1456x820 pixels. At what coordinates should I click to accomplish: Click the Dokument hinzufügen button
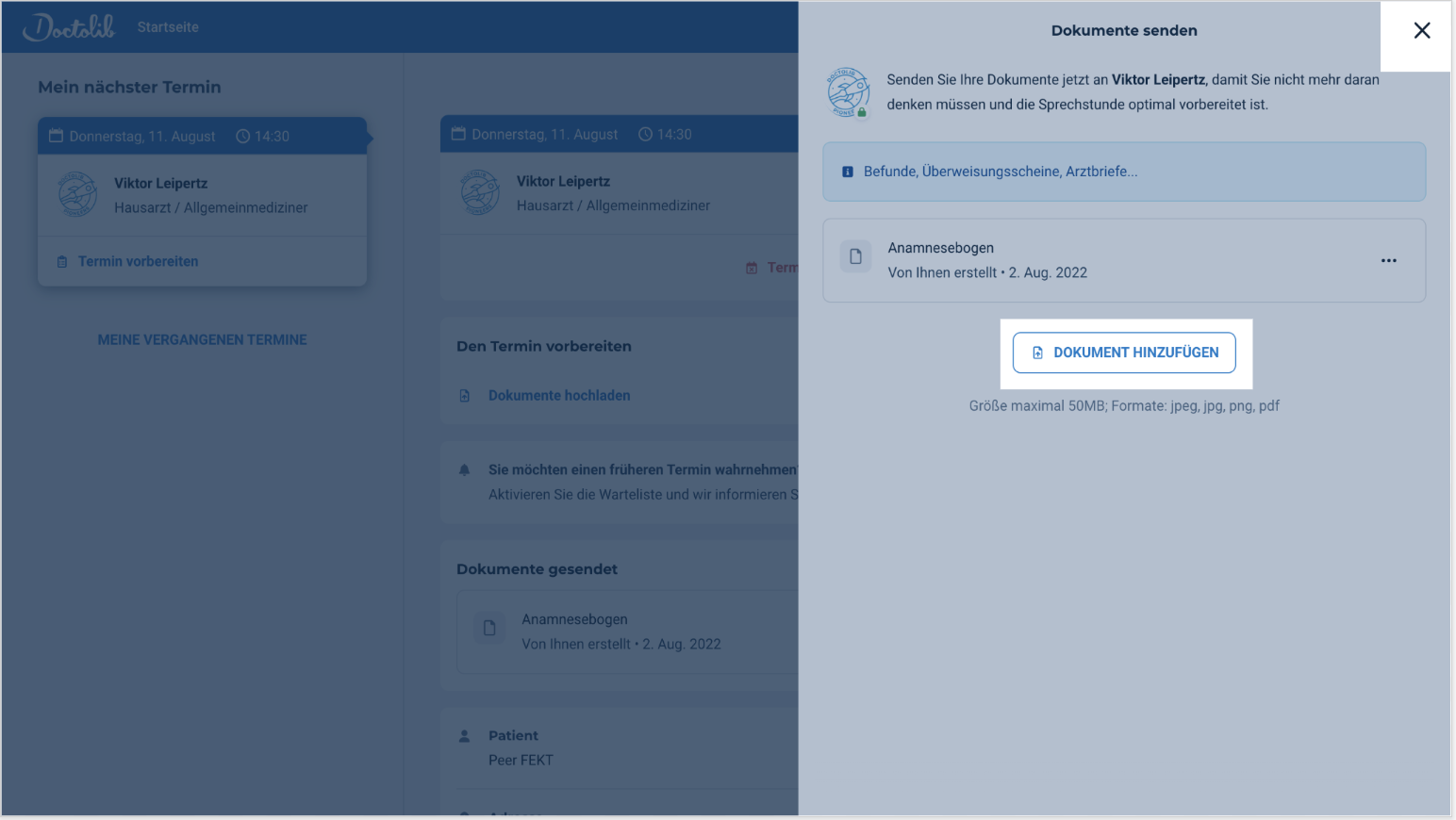pos(1124,353)
